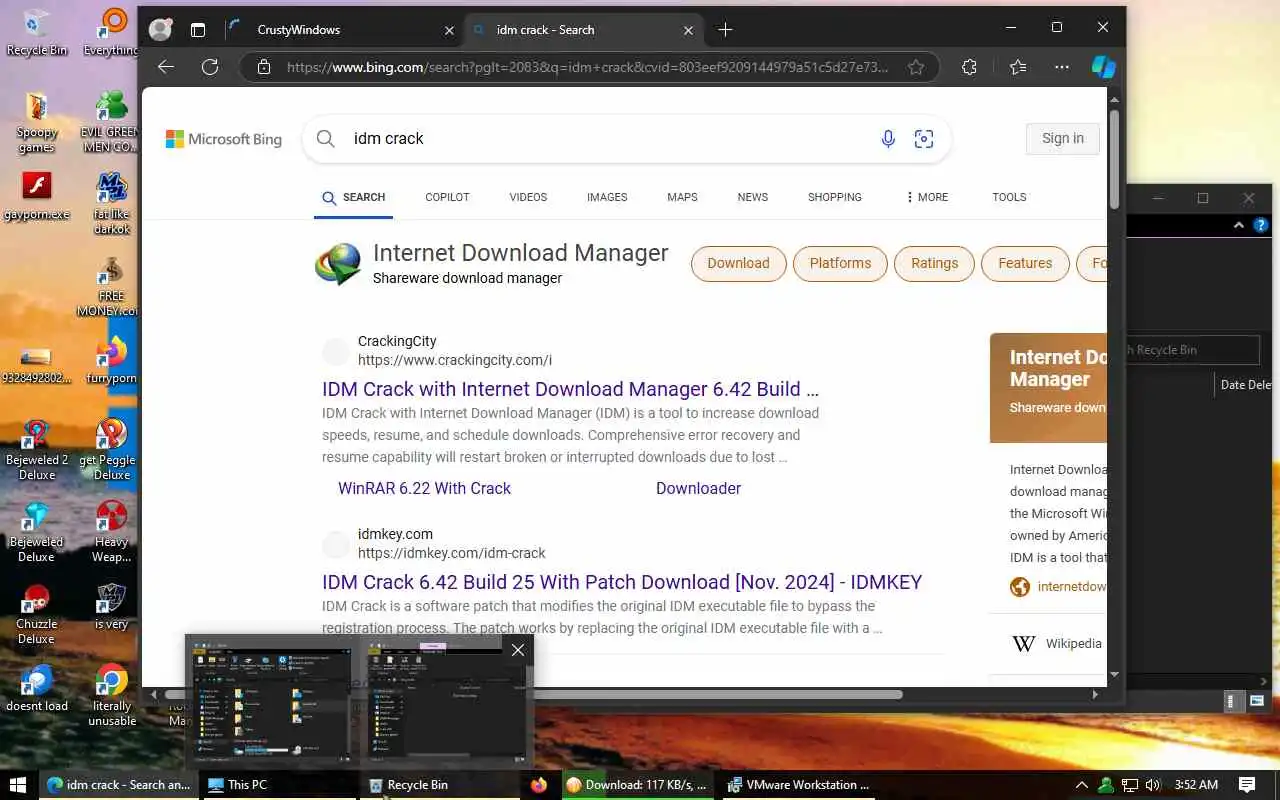Open the Copilot sidebar icon in Edge
This screenshot has height=800, width=1280.
point(1104,67)
